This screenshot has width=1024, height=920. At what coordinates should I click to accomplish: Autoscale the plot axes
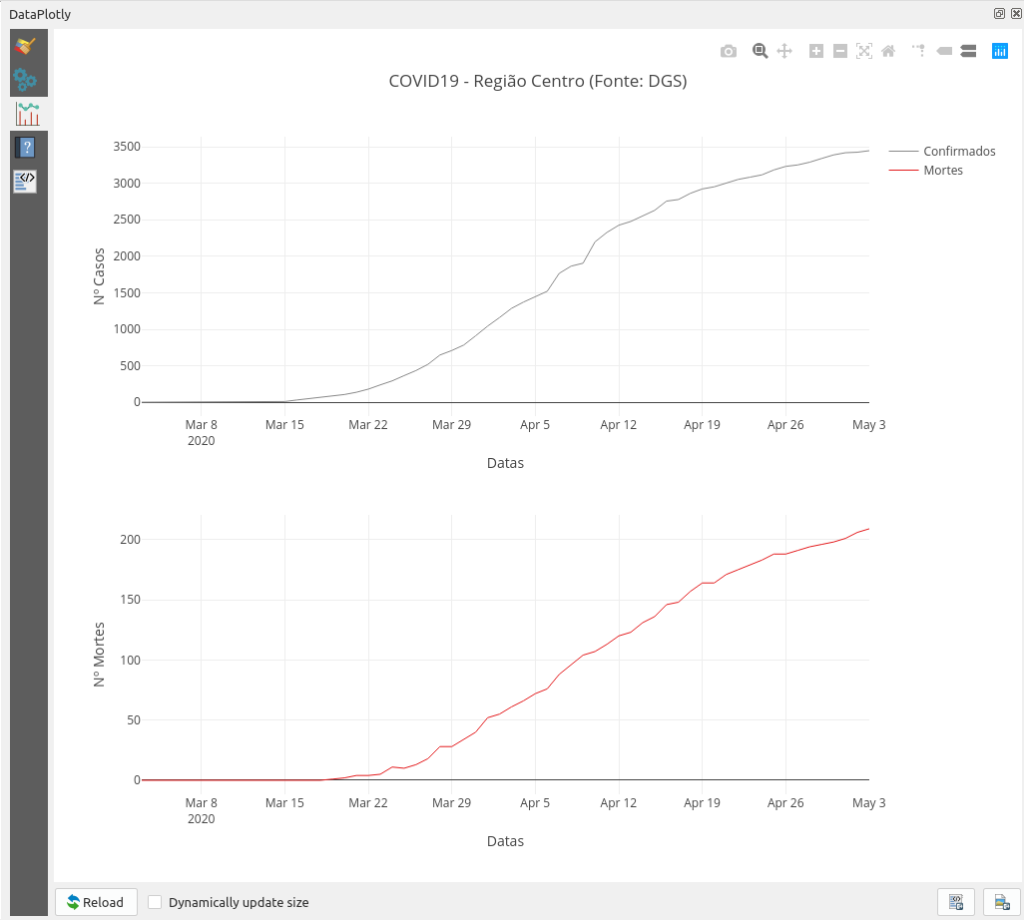[864, 51]
